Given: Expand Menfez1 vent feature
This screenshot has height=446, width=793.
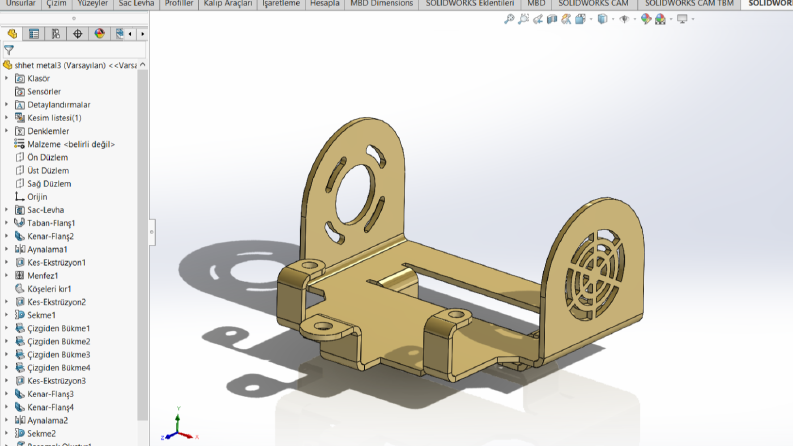Looking at the screenshot, I should click(7, 276).
